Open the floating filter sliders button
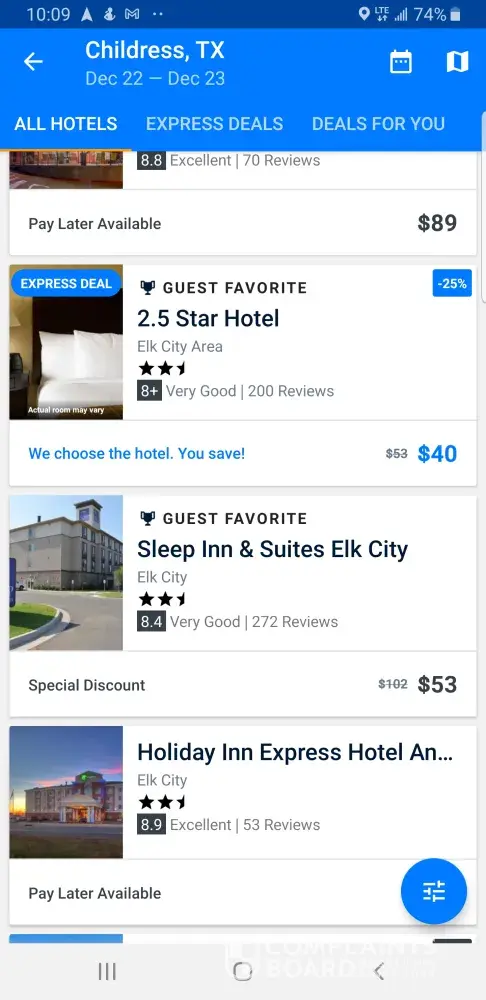Image resolution: width=486 pixels, height=1000 pixels. point(434,891)
